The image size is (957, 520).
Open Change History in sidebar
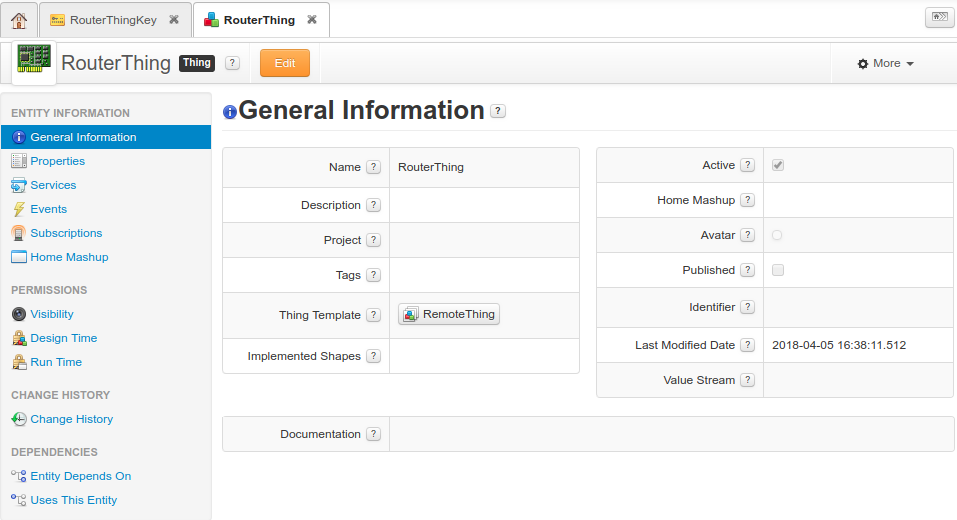pyautogui.click(x=71, y=419)
